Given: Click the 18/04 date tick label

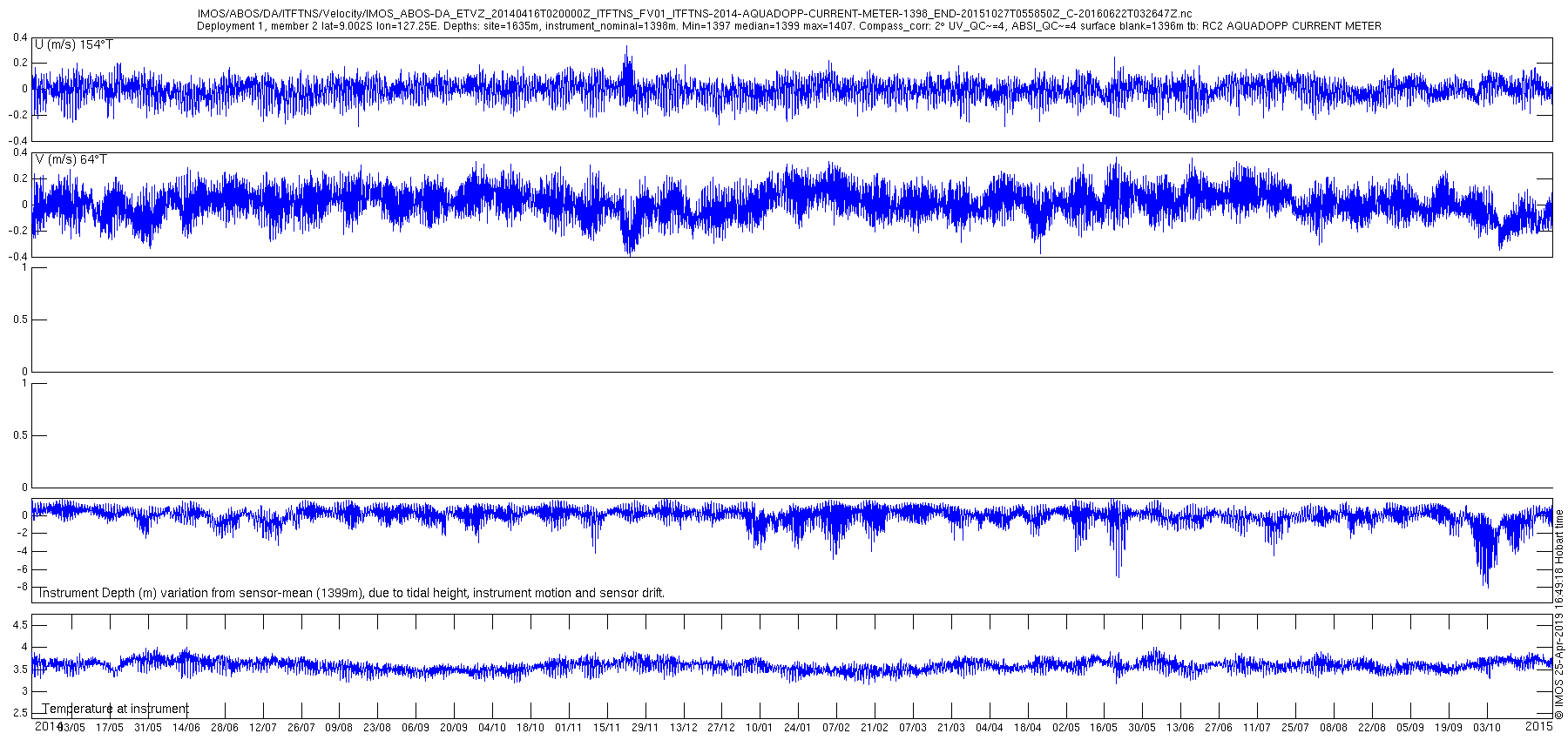Looking at the screenshot, I should (1028, 728).
